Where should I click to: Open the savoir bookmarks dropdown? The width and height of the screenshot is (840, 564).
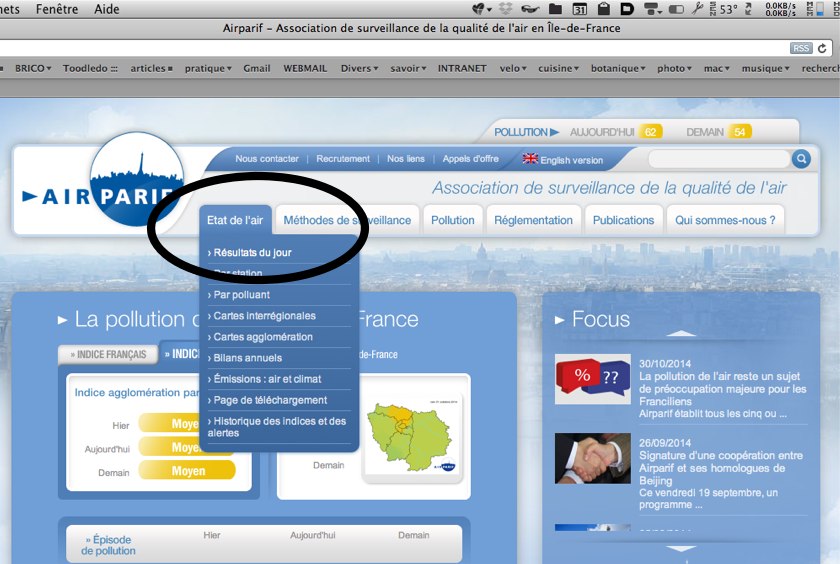point(408,68)
